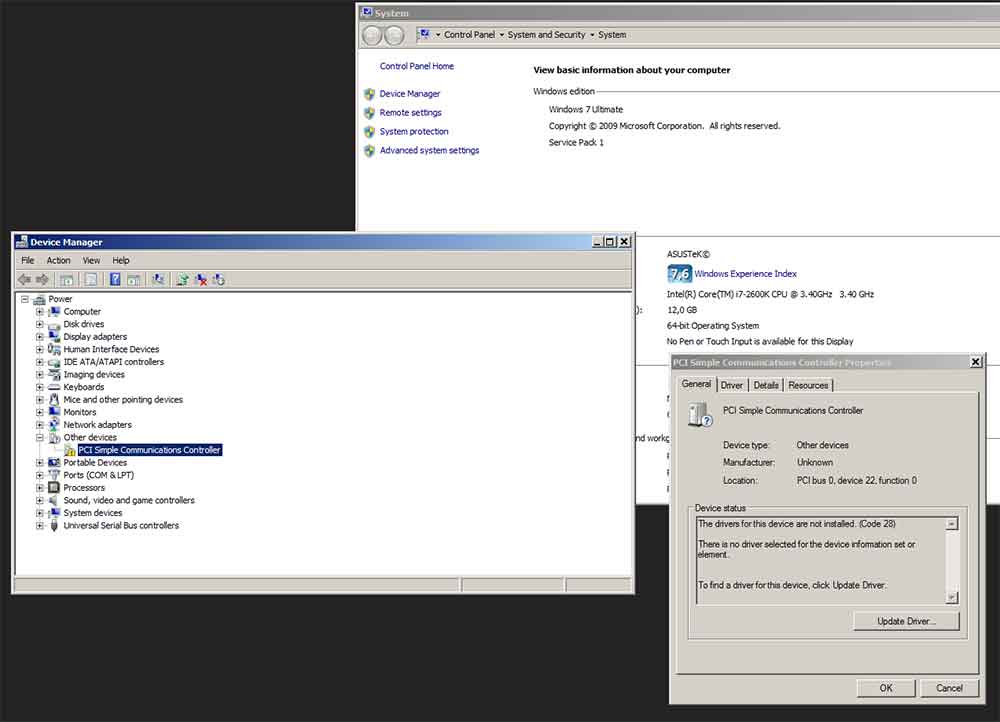Screen dimensions: 1000x722
Task: Click the Scan for hardware changes toolbar icon
Action: pyautogui.click(x=219, y=280)
